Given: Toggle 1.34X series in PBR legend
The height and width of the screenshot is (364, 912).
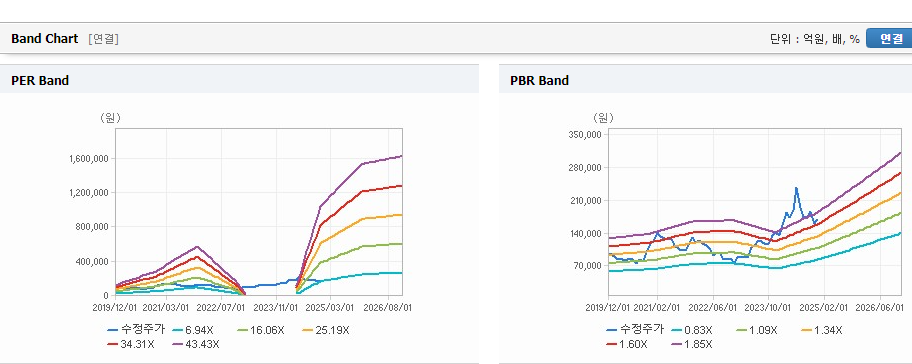Looking at the screenshot, I should pyautogui.click(x=821, y=330).
